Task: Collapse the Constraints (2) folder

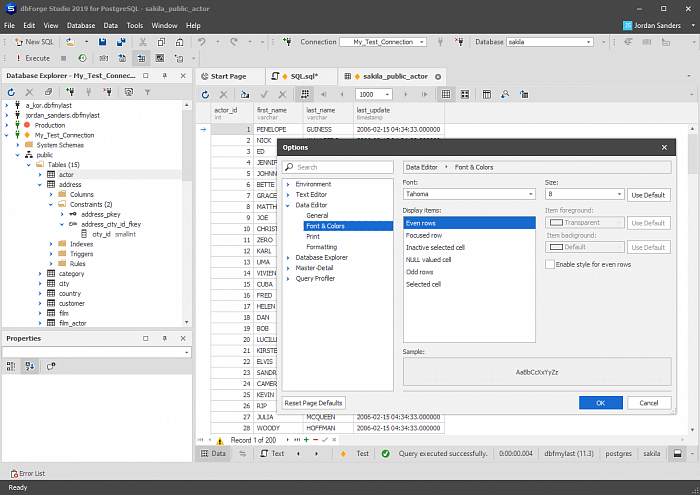Action: (50, 204)
